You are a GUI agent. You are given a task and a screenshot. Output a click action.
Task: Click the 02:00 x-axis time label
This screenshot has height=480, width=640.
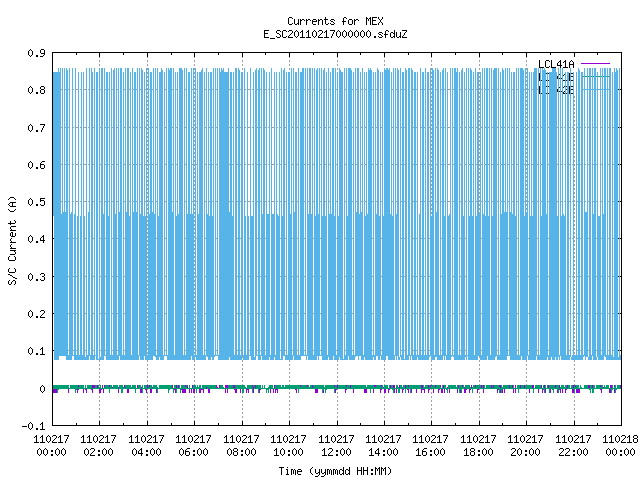[x=98, y=452]
